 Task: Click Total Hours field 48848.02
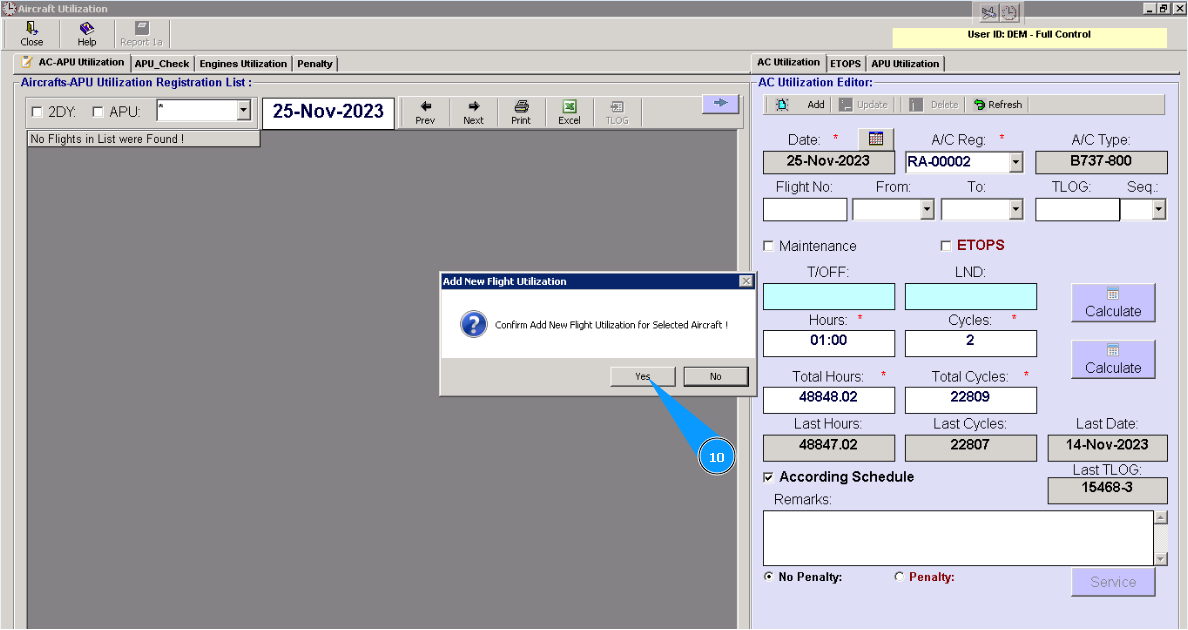coord(829,400)
